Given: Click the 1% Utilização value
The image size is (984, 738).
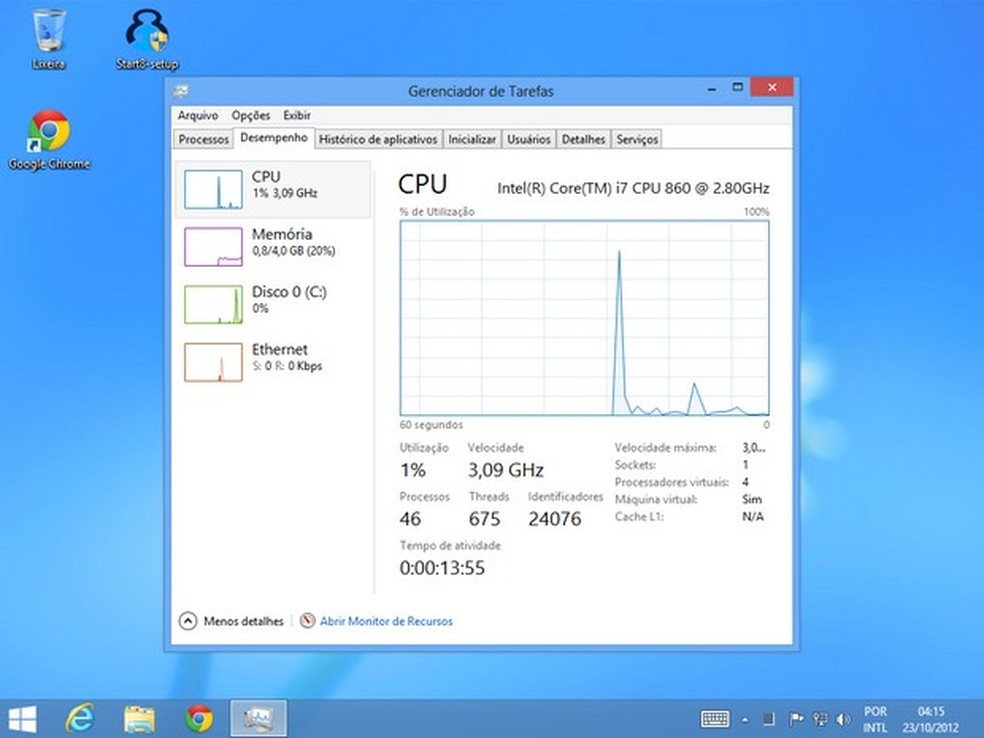Looking at the screenshot, I should pyautogui.click(x=413, y=470).
